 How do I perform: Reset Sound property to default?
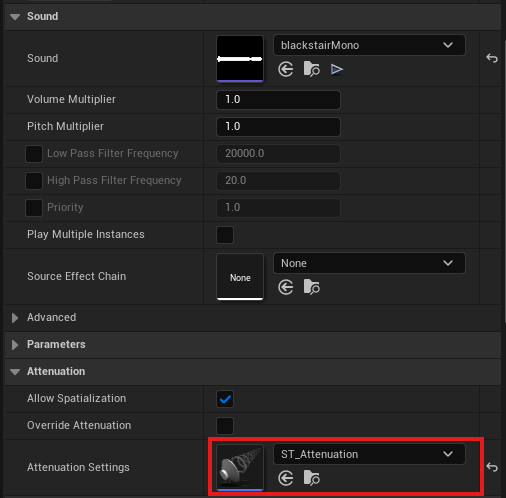(492, 58)
